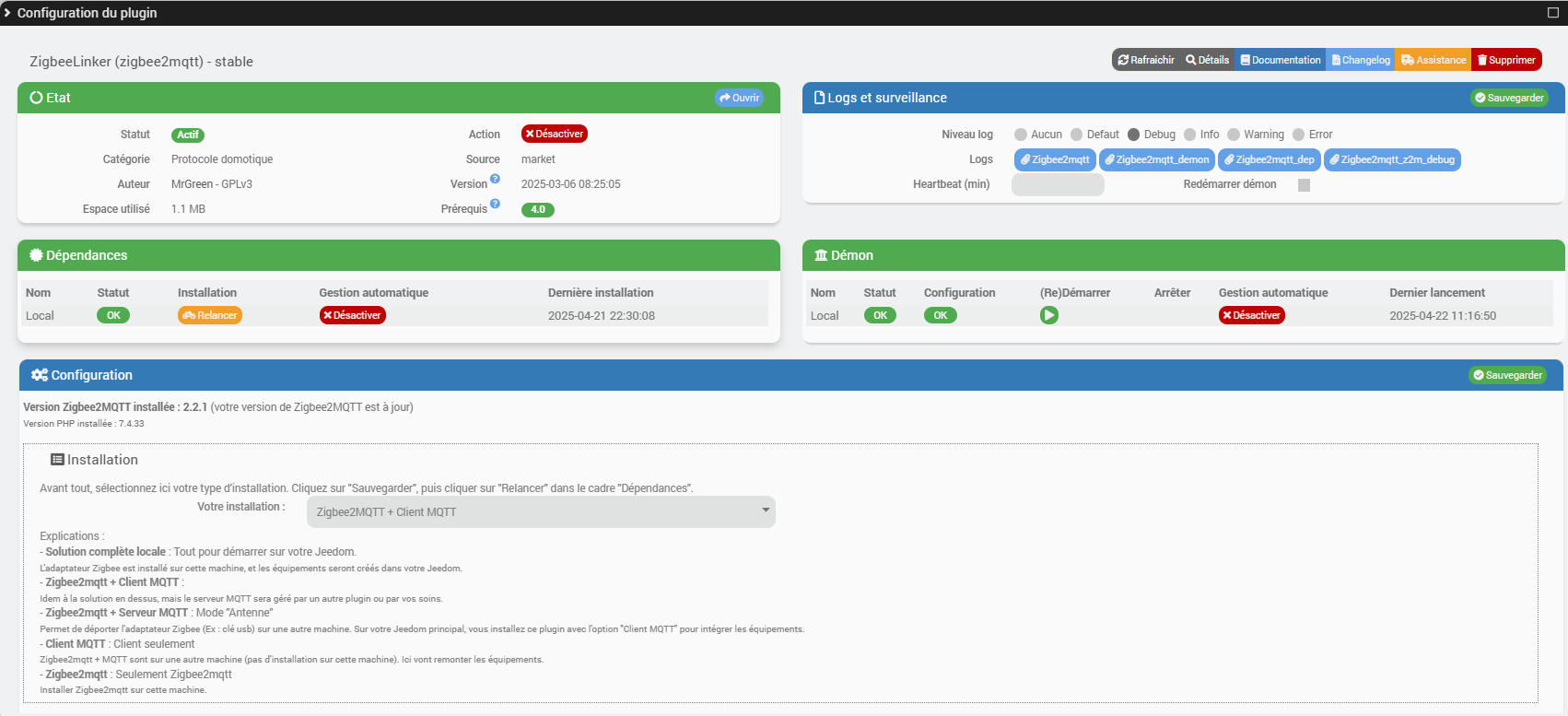This screenshot has width=1568, height=716.
Task: Select the Error log level
Action: pyautogui.click(x=1298, y=135)
